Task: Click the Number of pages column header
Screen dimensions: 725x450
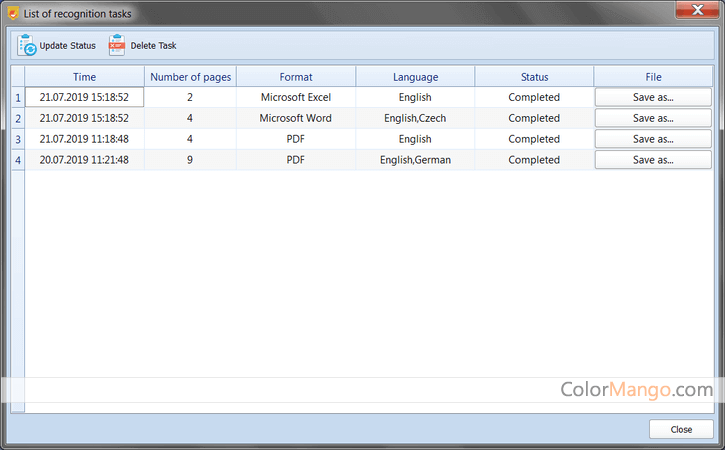Action: click(190, 76)
